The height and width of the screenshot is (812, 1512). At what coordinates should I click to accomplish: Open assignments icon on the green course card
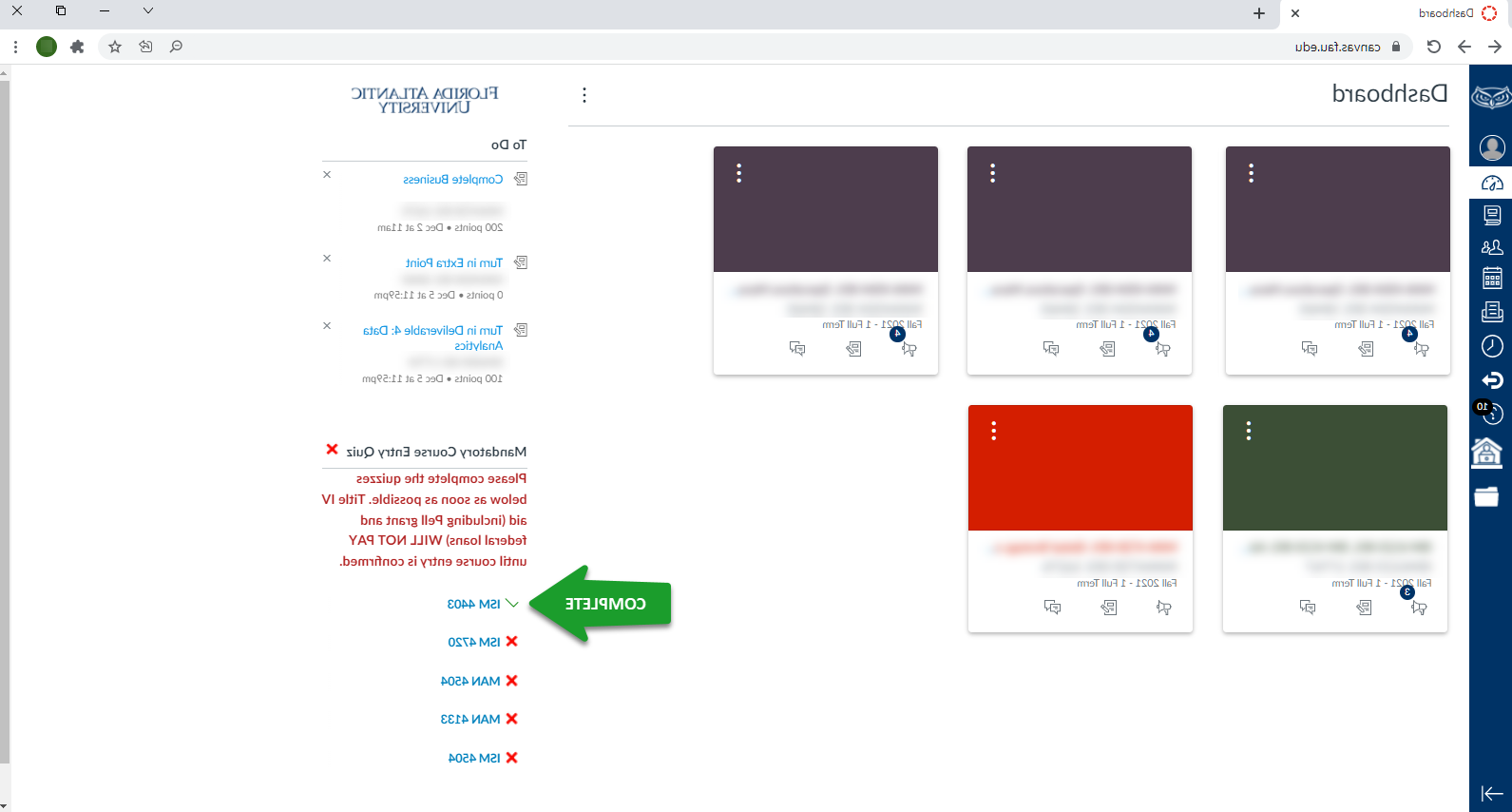coord(1365,608)
